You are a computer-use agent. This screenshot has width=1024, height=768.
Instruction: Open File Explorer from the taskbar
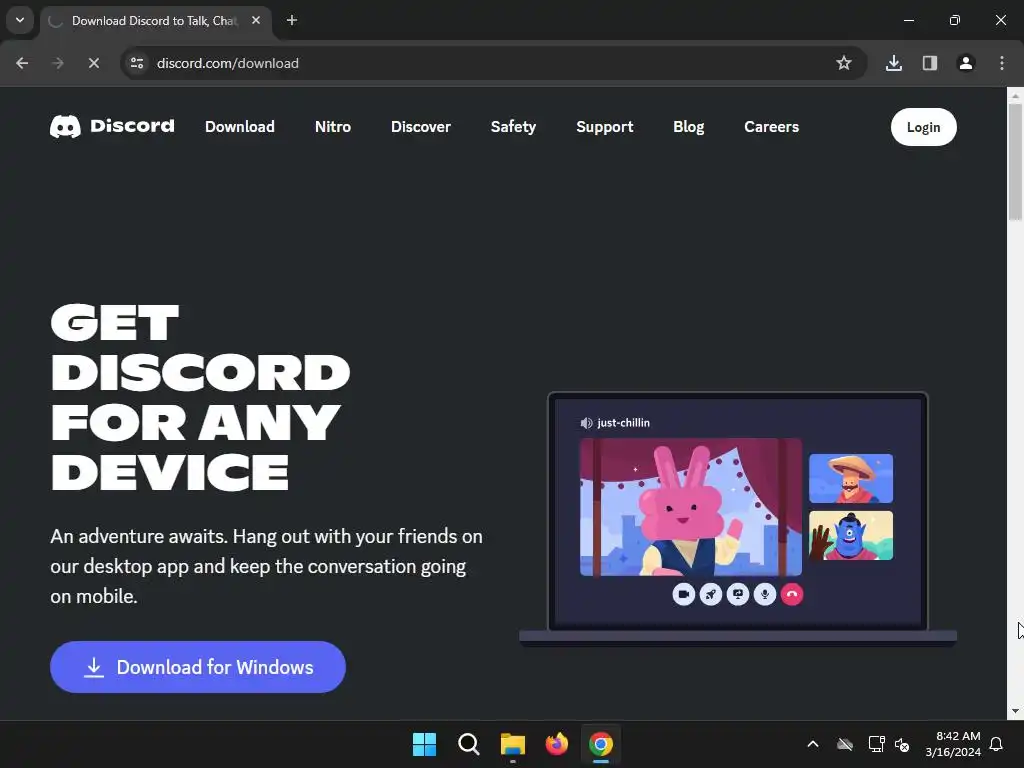513,744
